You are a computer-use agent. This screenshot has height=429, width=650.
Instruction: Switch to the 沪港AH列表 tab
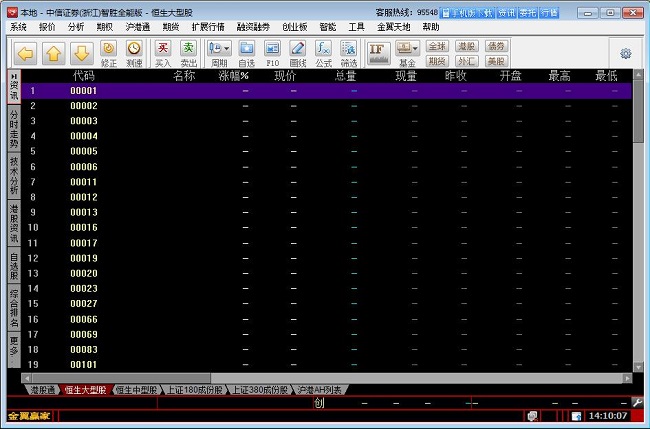(x=320, y=390)
